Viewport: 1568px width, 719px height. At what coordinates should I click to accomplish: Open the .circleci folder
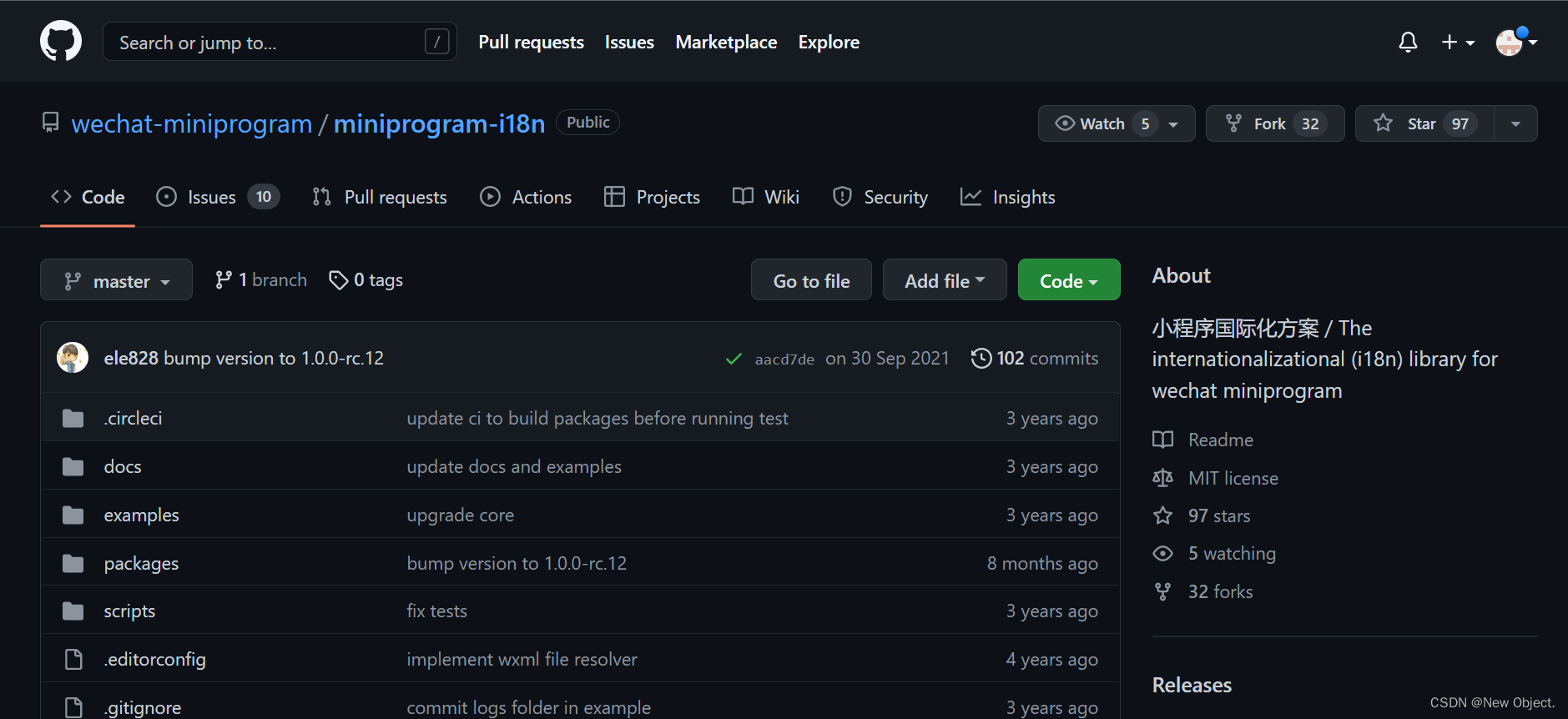tap(134, 418)
